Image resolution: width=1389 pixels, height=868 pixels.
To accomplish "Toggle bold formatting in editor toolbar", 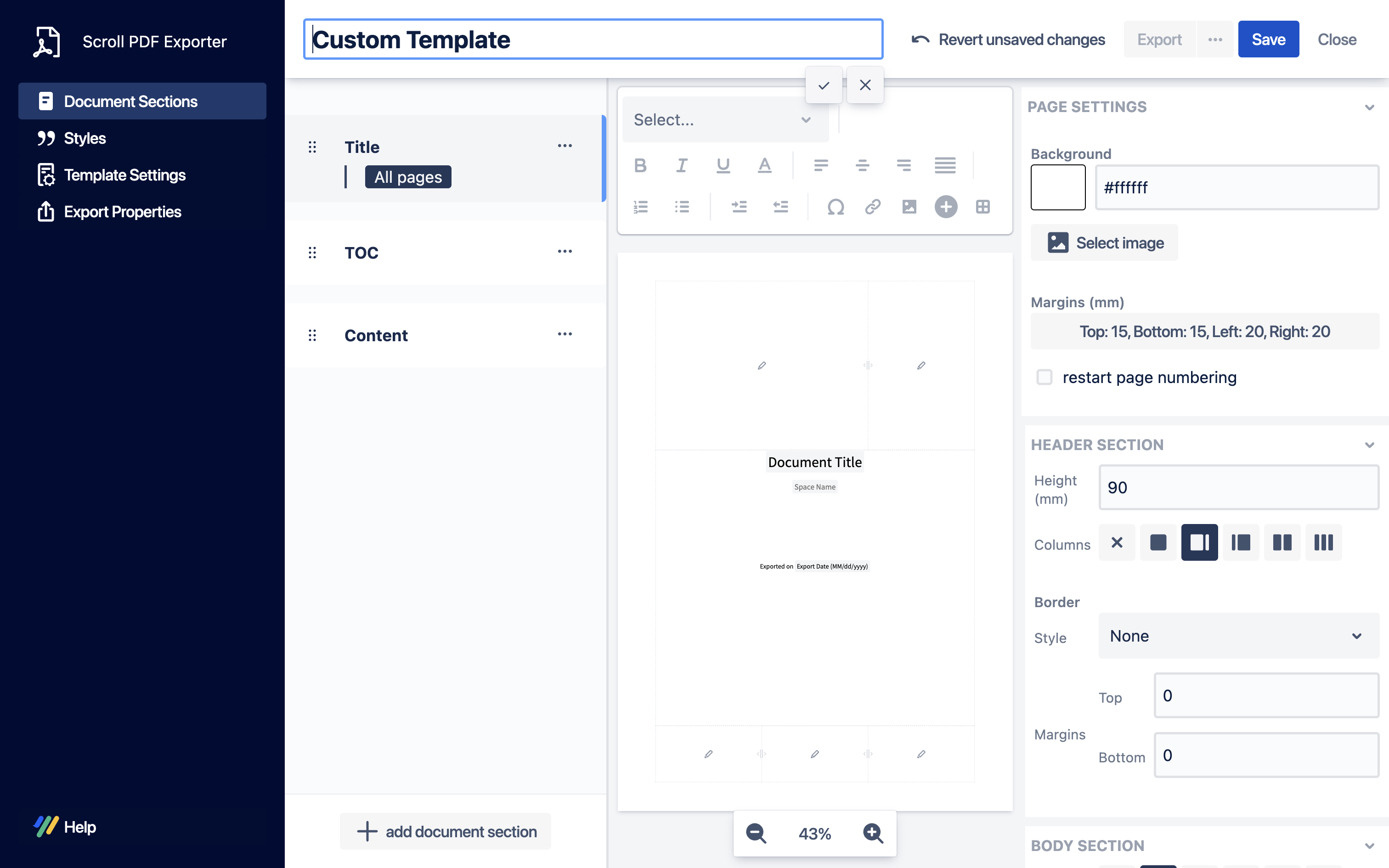I will pyautogui.click(x=641, y=165).
